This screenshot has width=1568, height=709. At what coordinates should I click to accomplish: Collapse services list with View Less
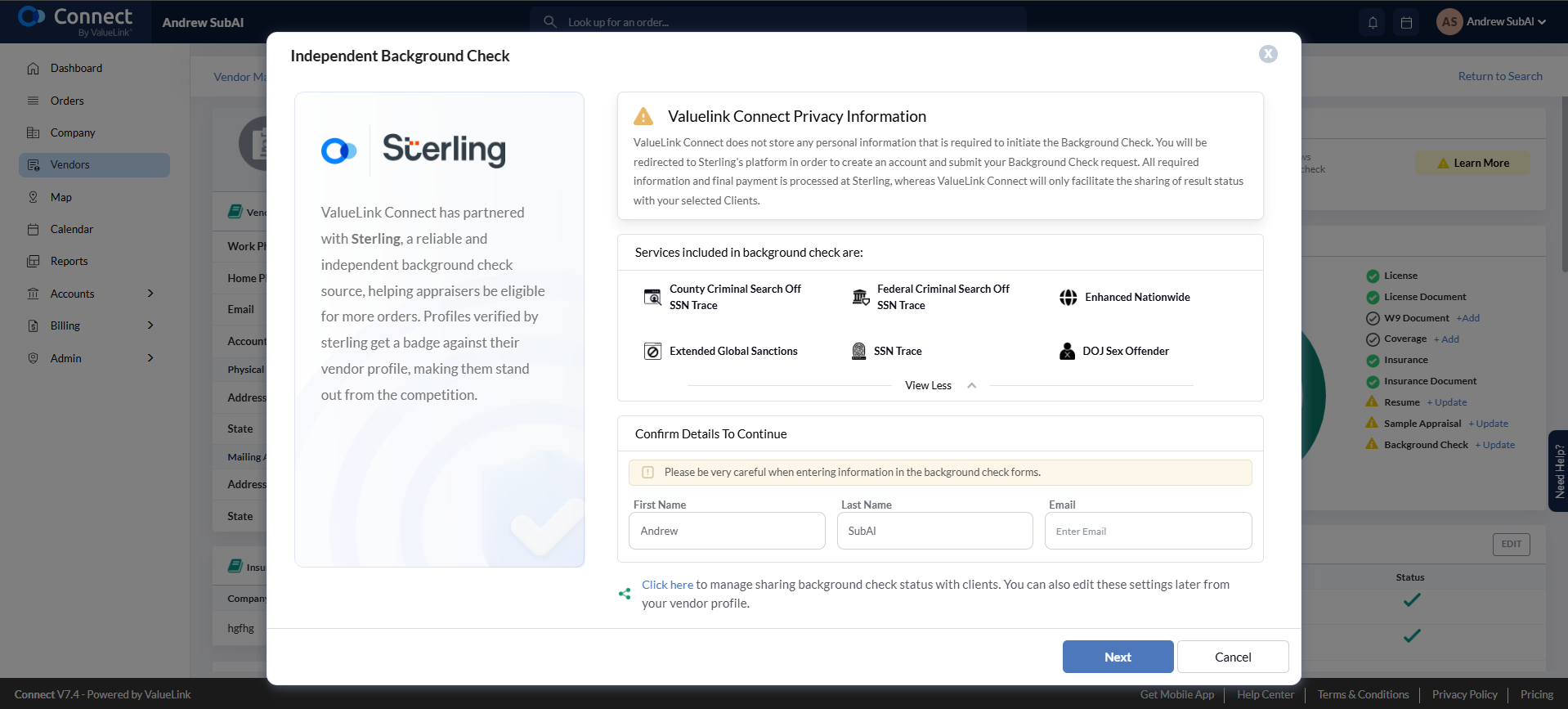[940, 386]
